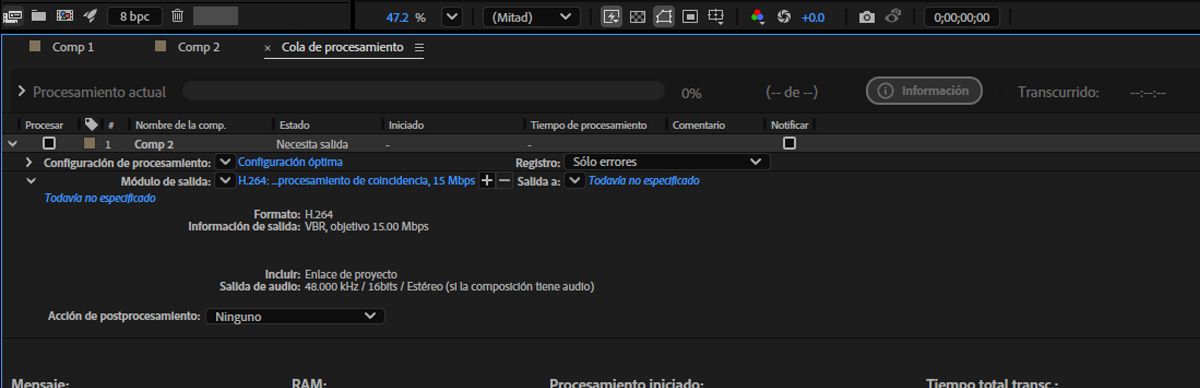Open Salida a dropdown arrow
Screen dimensions: 1200x388
tap(574, 181)
